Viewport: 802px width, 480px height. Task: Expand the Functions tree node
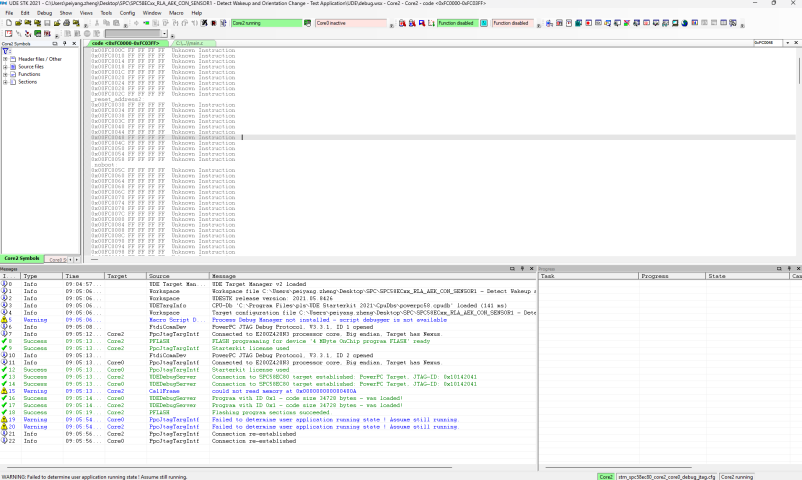5,74
